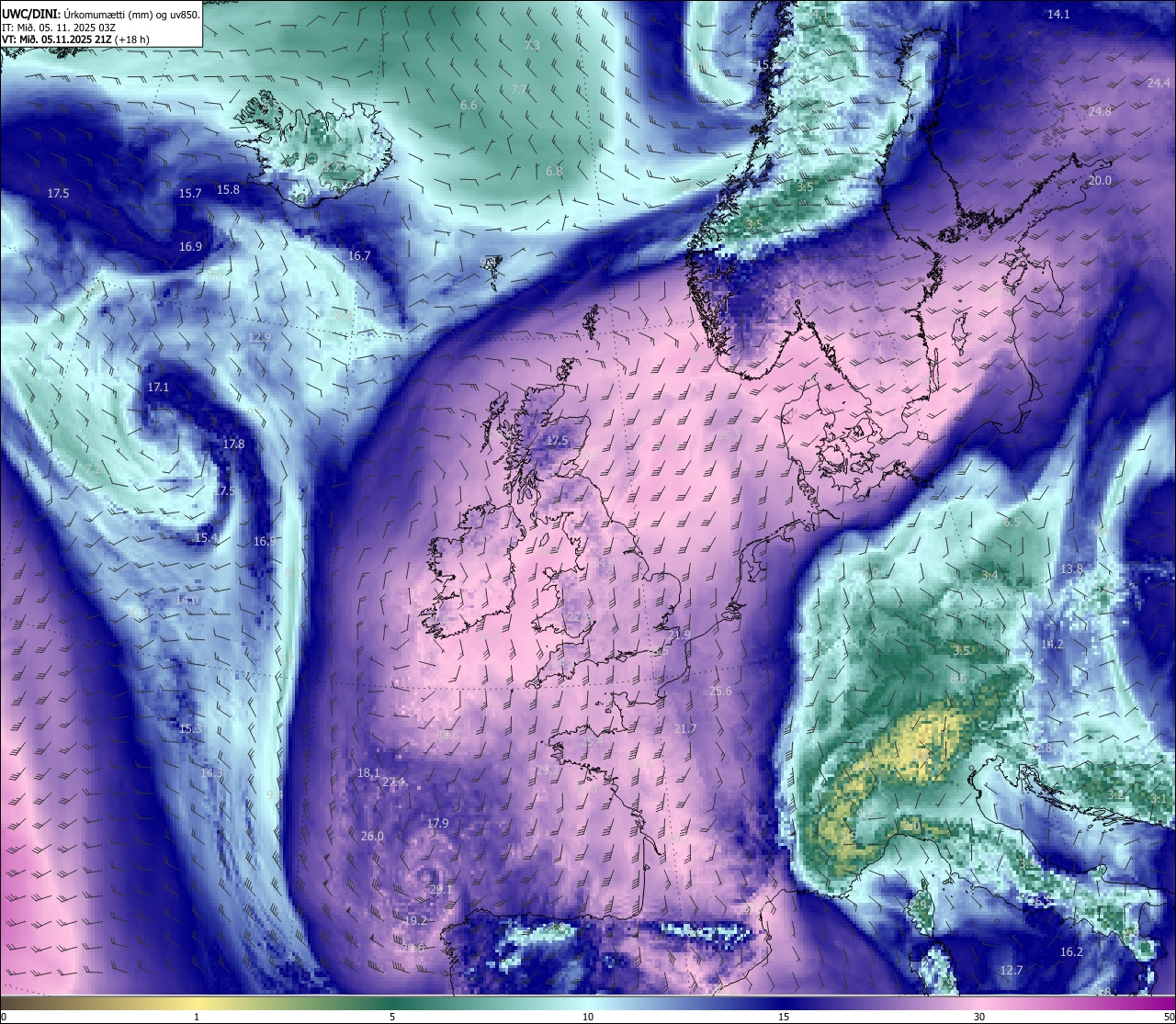Click the 7.5 value label
This screenshot has height=1024, width=1176.
[227, 490]
